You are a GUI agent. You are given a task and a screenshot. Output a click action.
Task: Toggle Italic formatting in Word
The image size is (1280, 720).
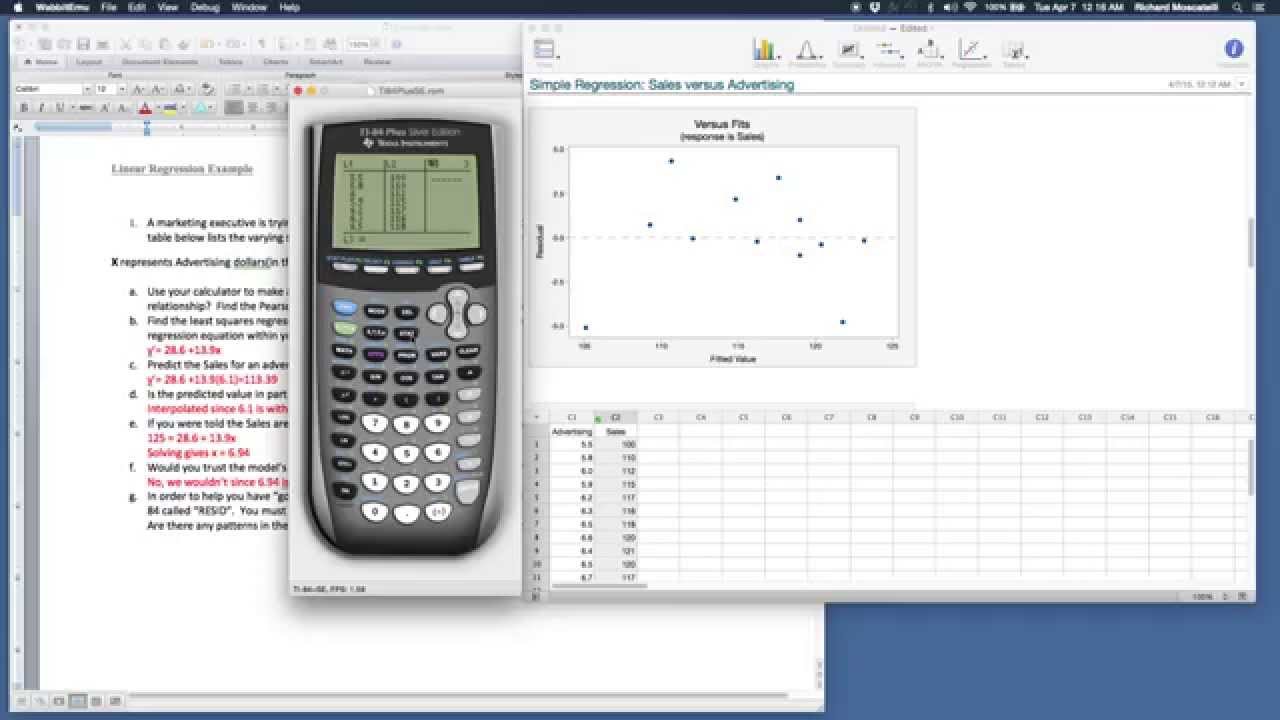[41, 107]
